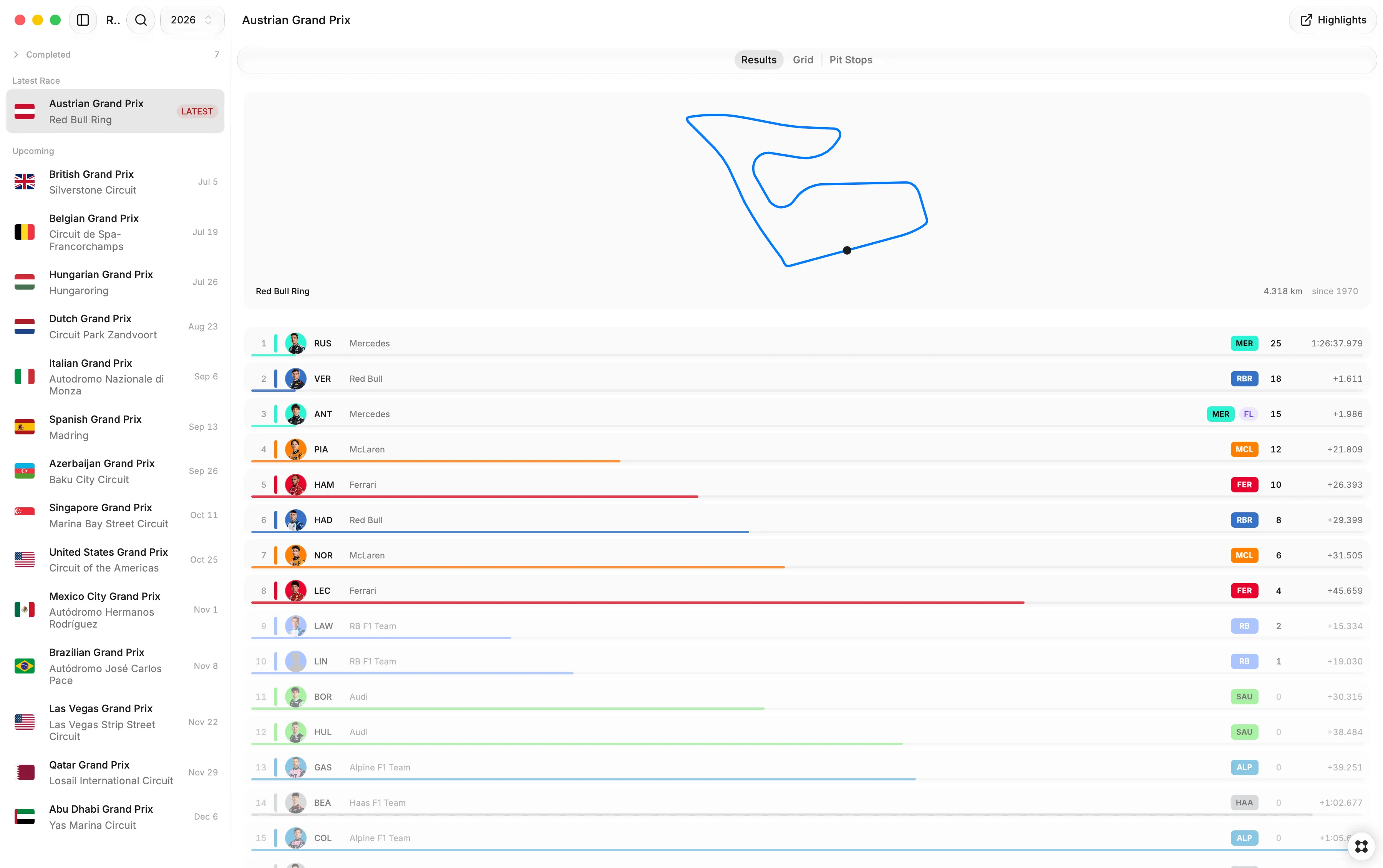Open Italian Grand Prix race
Viewport: 1383px width, 868px height.
[x=115, y=377]
